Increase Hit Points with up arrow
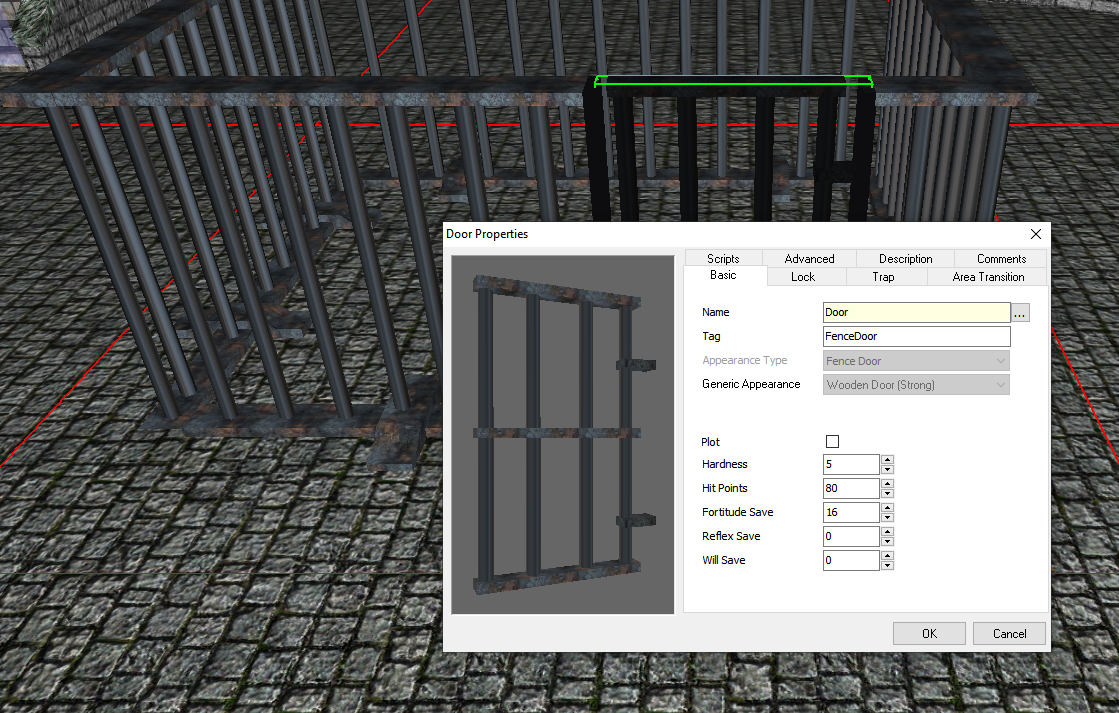Image resolution: width=1119 pixels, height=713 pixels. 888,483
